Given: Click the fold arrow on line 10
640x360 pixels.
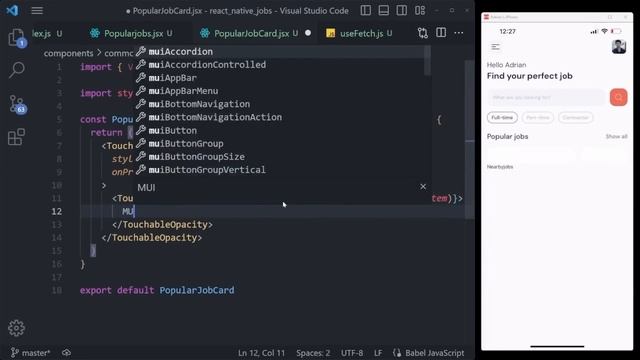Looking at the screenshot, I should tap(104, 185).
